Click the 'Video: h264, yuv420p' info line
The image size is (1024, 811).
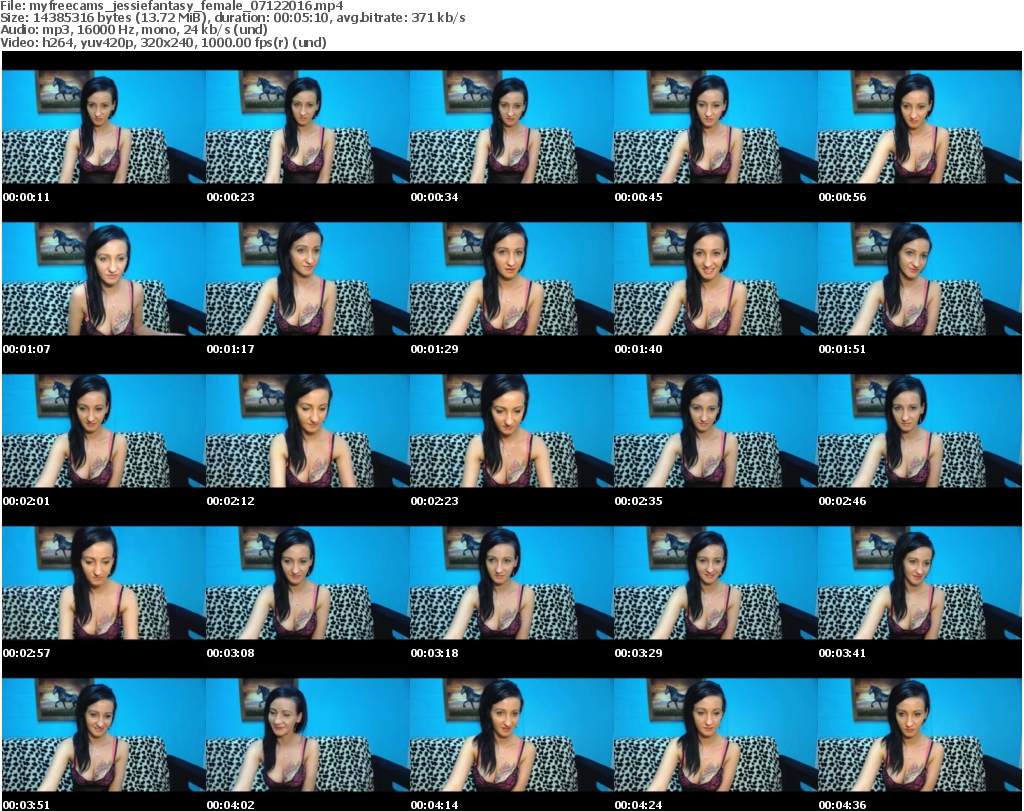pos(163,42)
